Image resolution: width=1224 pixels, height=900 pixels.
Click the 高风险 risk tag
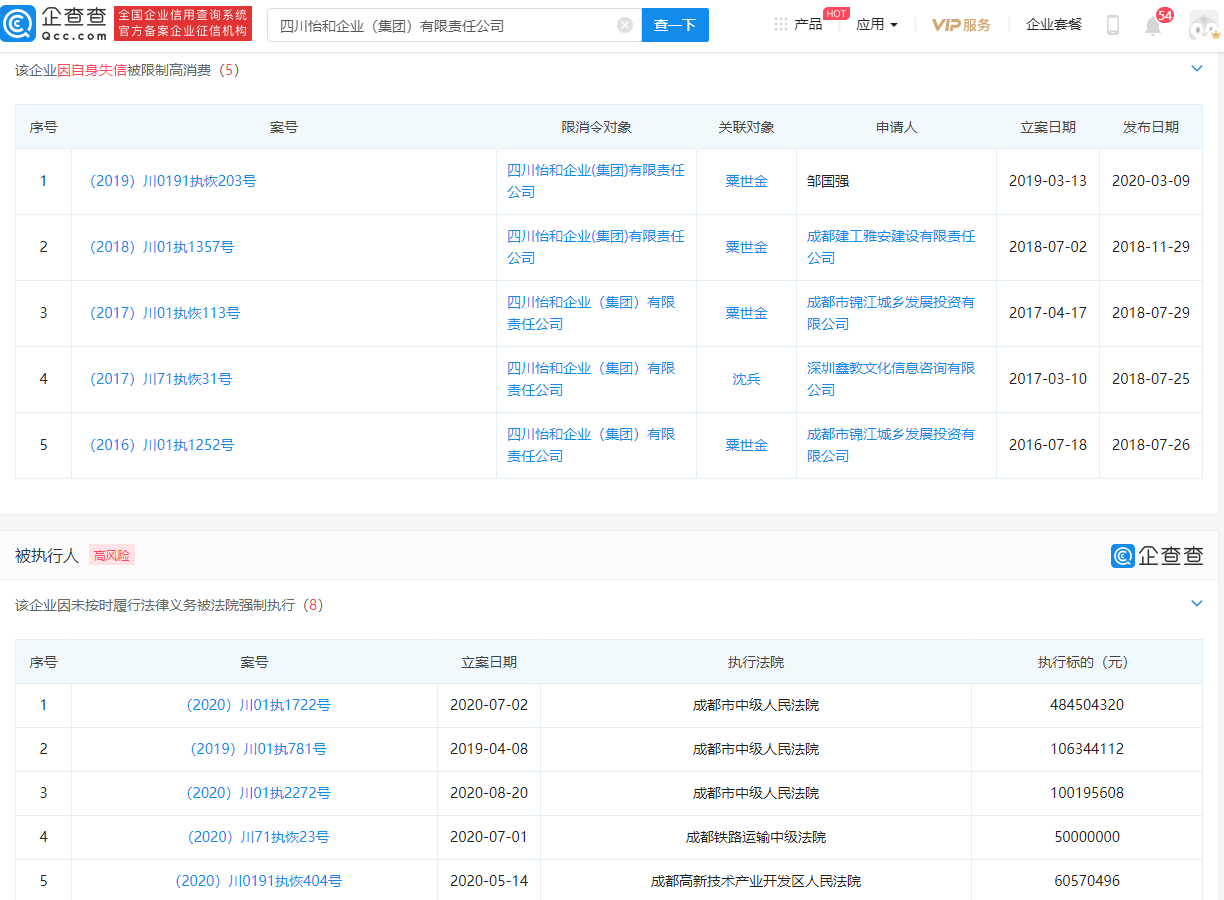click(x=111, y=556)
